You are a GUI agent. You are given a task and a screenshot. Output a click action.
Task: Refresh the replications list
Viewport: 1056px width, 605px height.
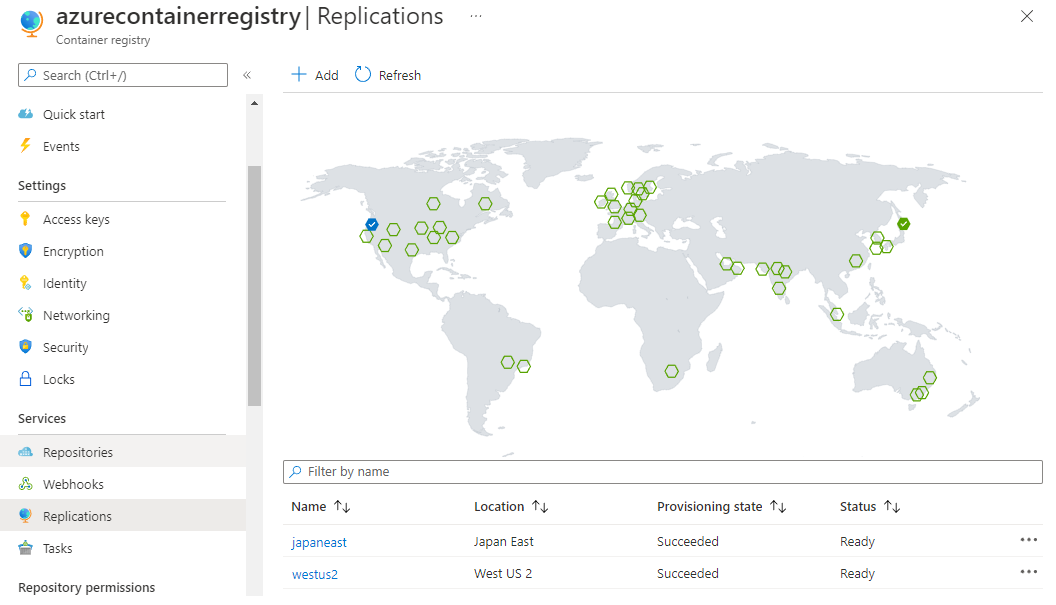(x=388, y=75)
